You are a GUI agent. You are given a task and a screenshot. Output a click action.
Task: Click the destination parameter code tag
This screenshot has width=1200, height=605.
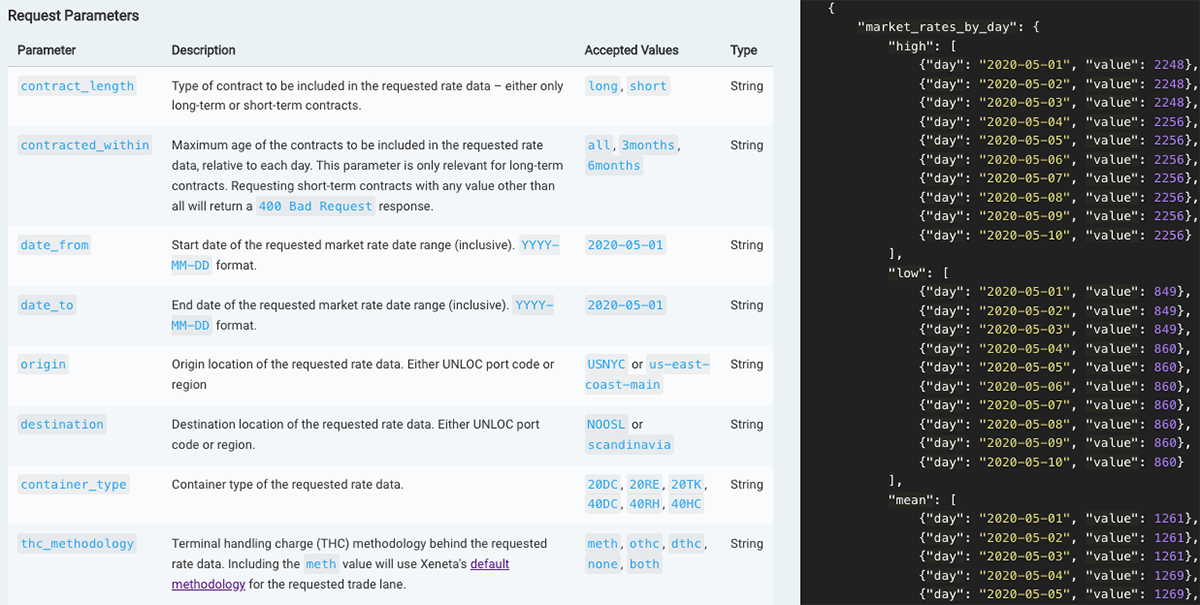tap(62, 424)
